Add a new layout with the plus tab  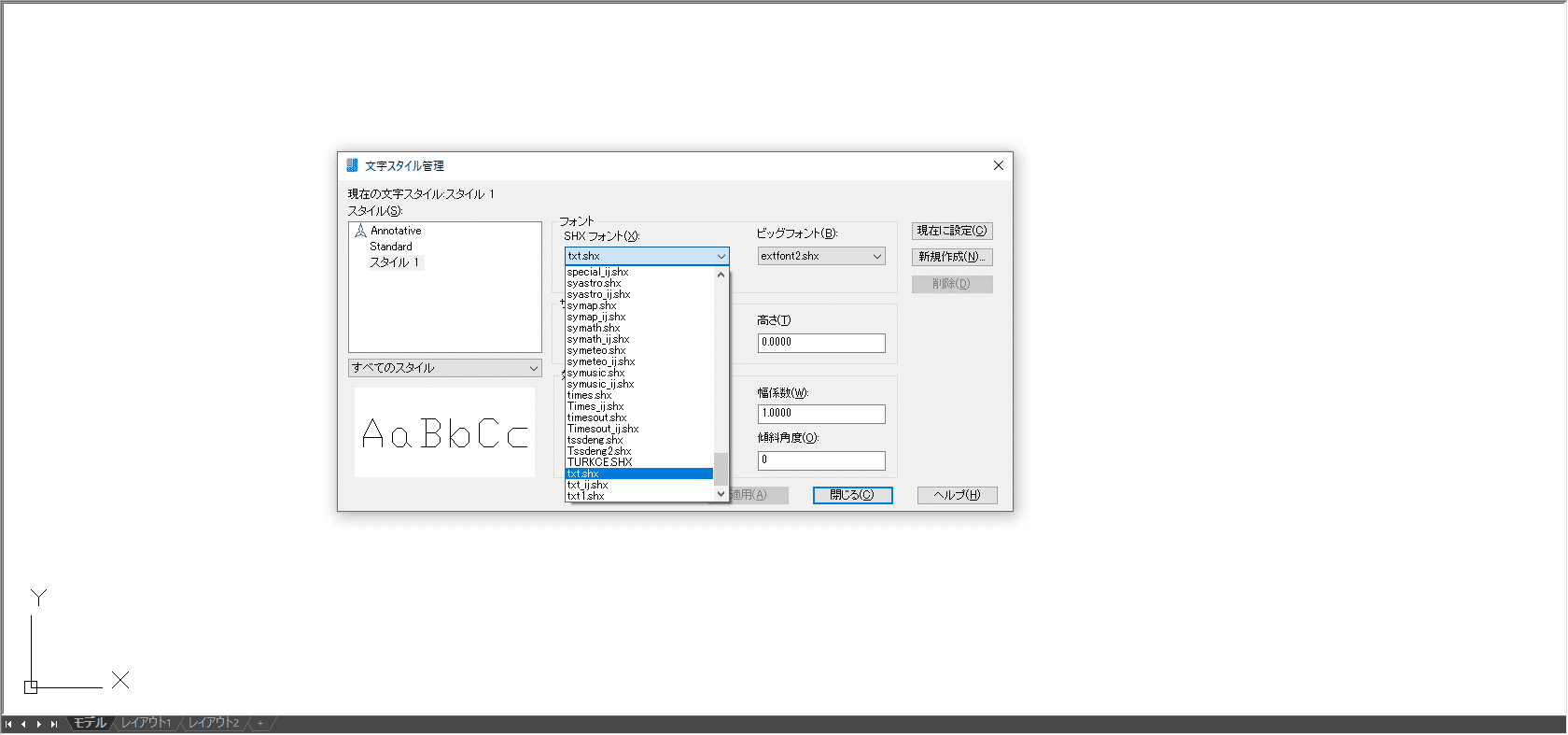point(260,723)
